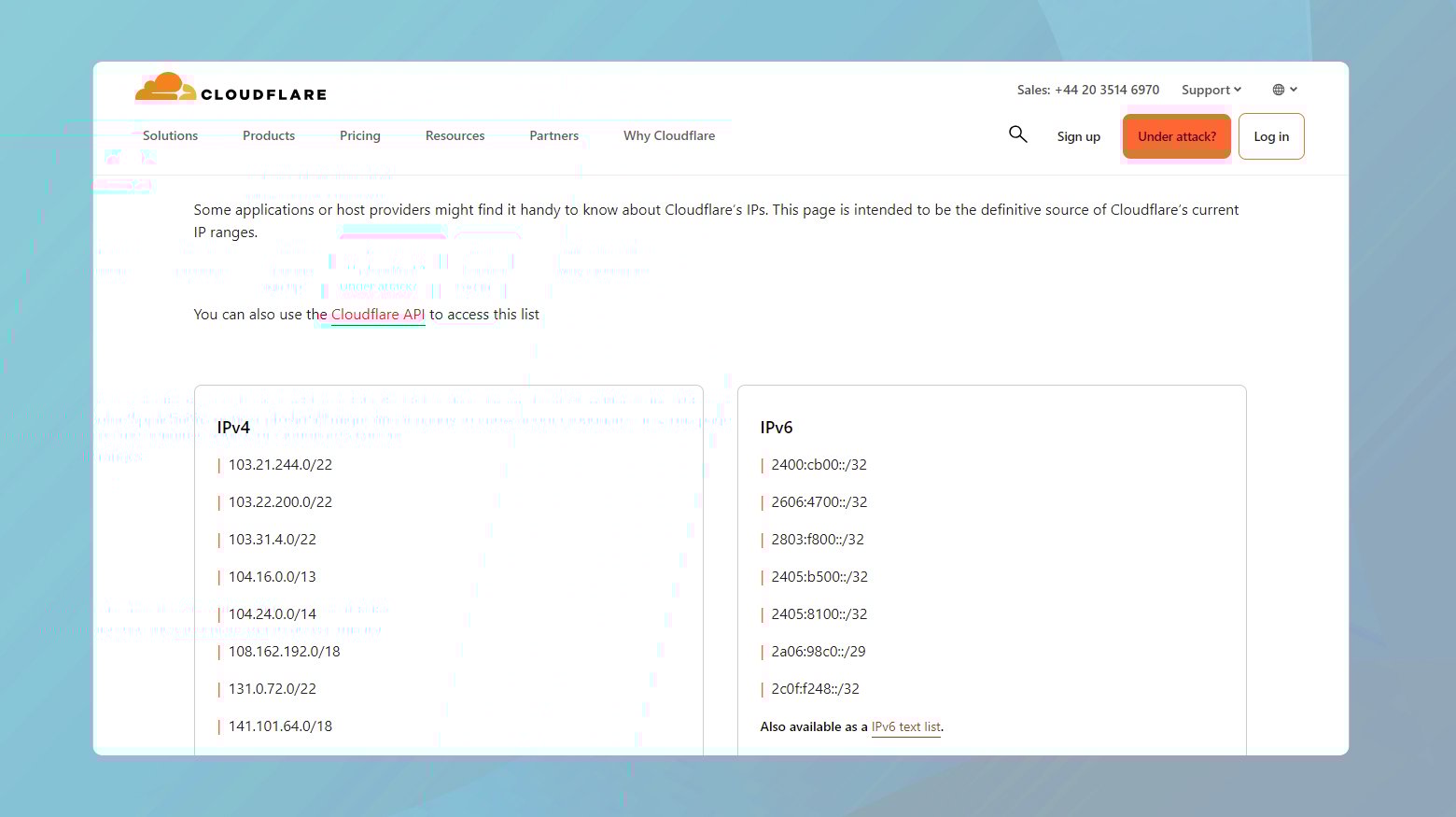Click the Cloudflare logo
This screenshot has width=1456, height=817.
(231, 90)
